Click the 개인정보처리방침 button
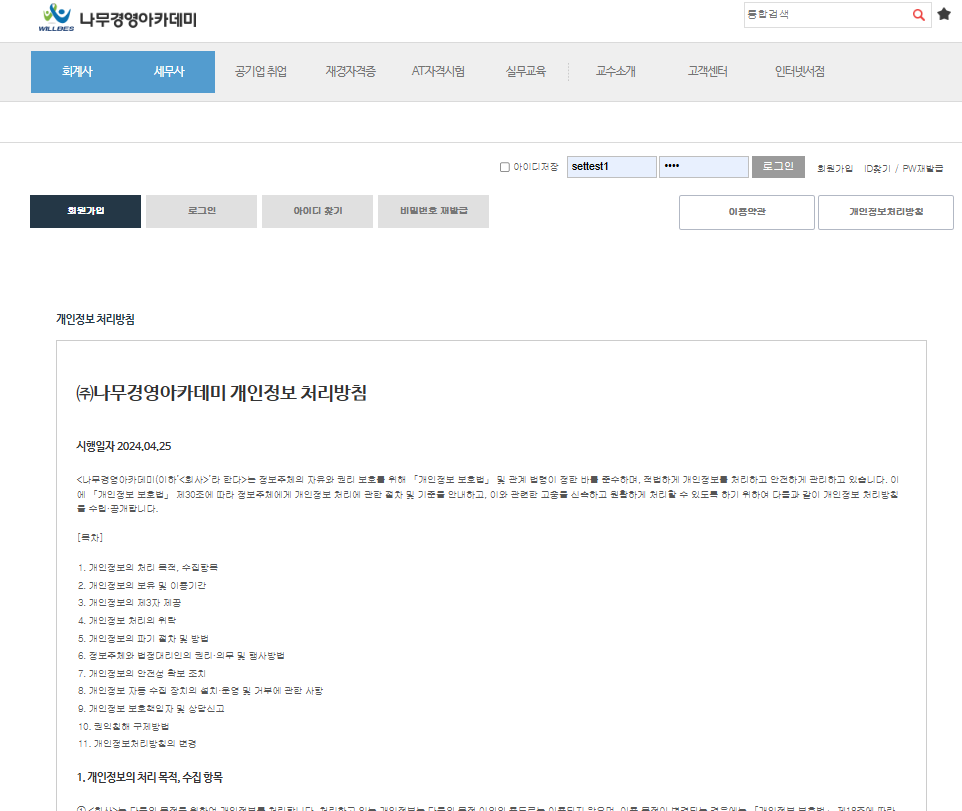Screen dimensions: 962x811 885,212
